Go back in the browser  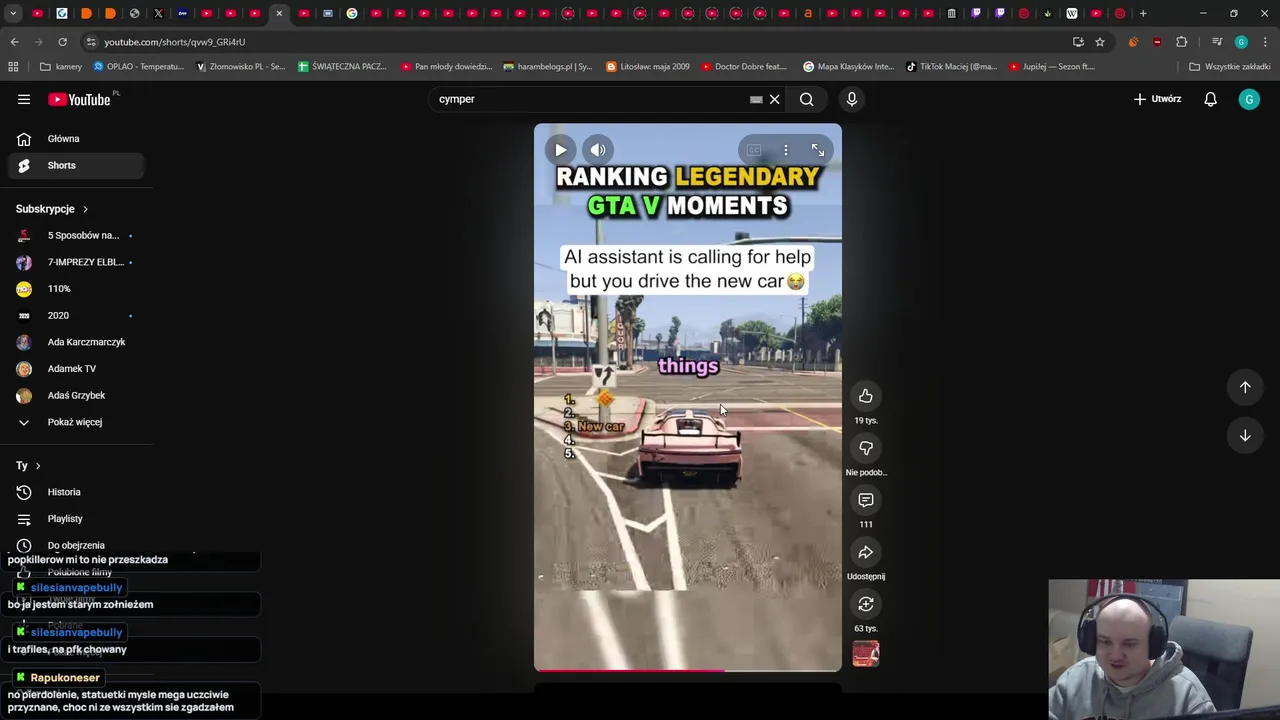(14, 42)
